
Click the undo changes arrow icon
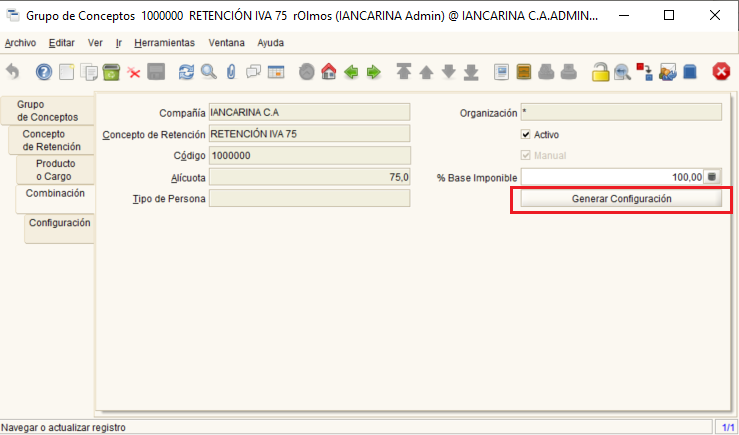[13, 72]
